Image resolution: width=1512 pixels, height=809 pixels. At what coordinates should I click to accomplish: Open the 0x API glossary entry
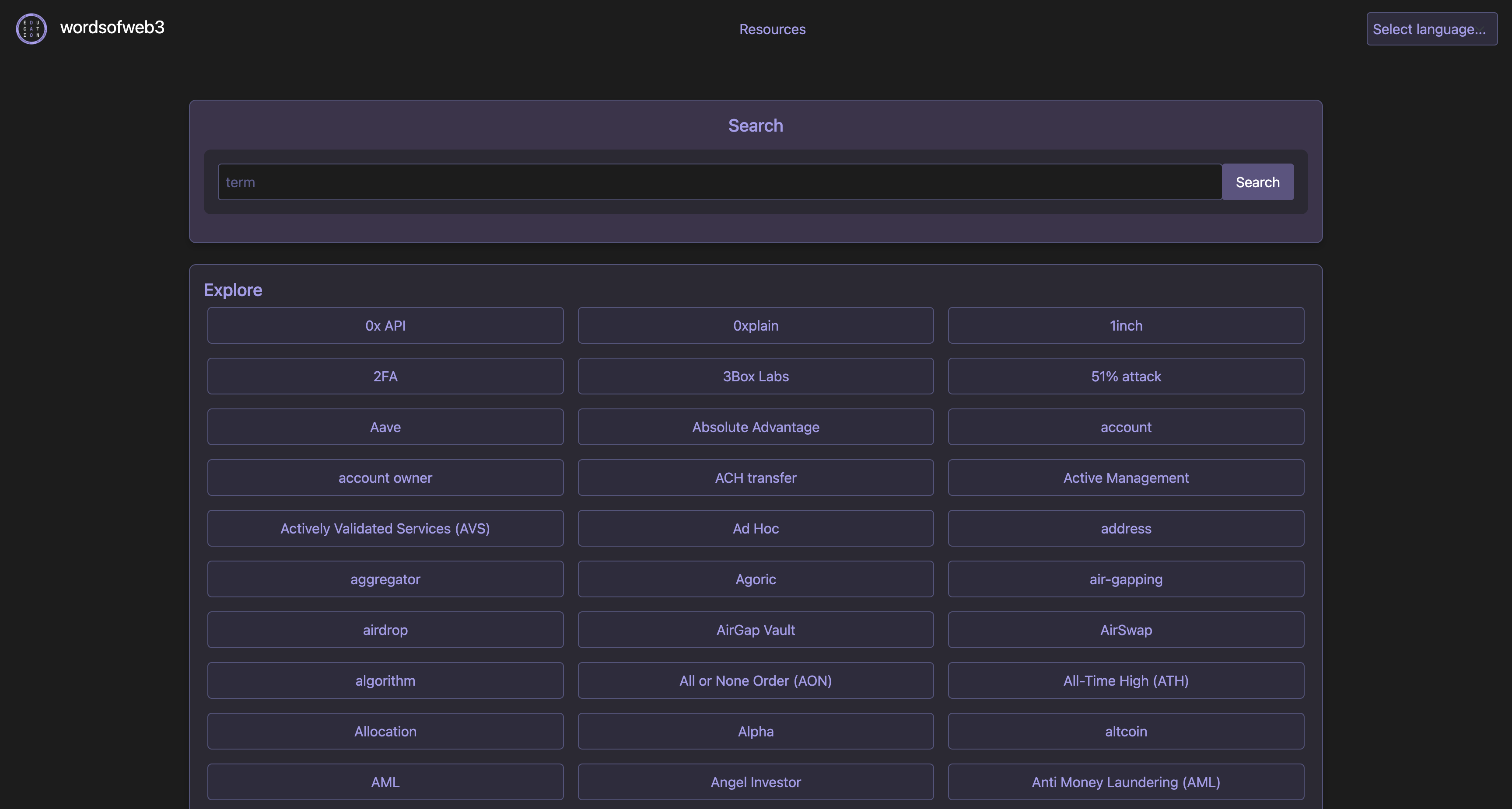point(385,325)
